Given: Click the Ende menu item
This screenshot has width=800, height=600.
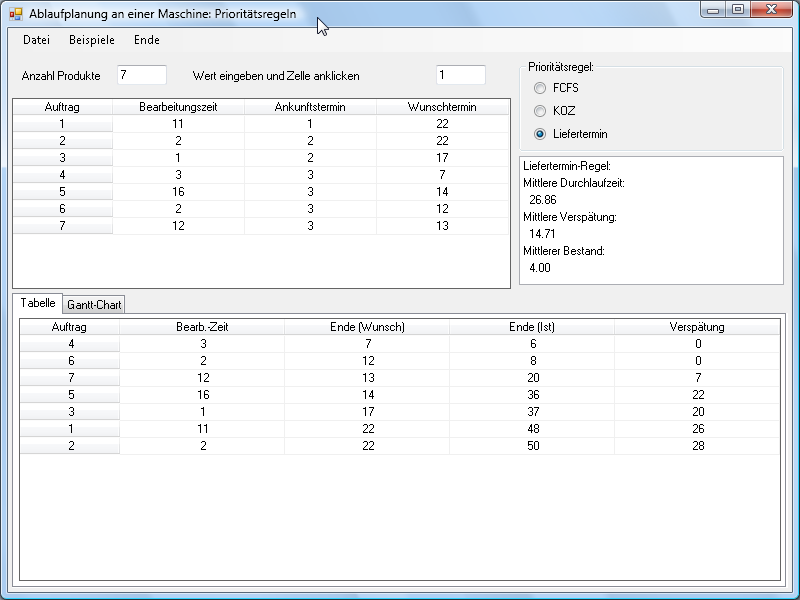Looking at the screenshot, I should (x=147, y=40).
